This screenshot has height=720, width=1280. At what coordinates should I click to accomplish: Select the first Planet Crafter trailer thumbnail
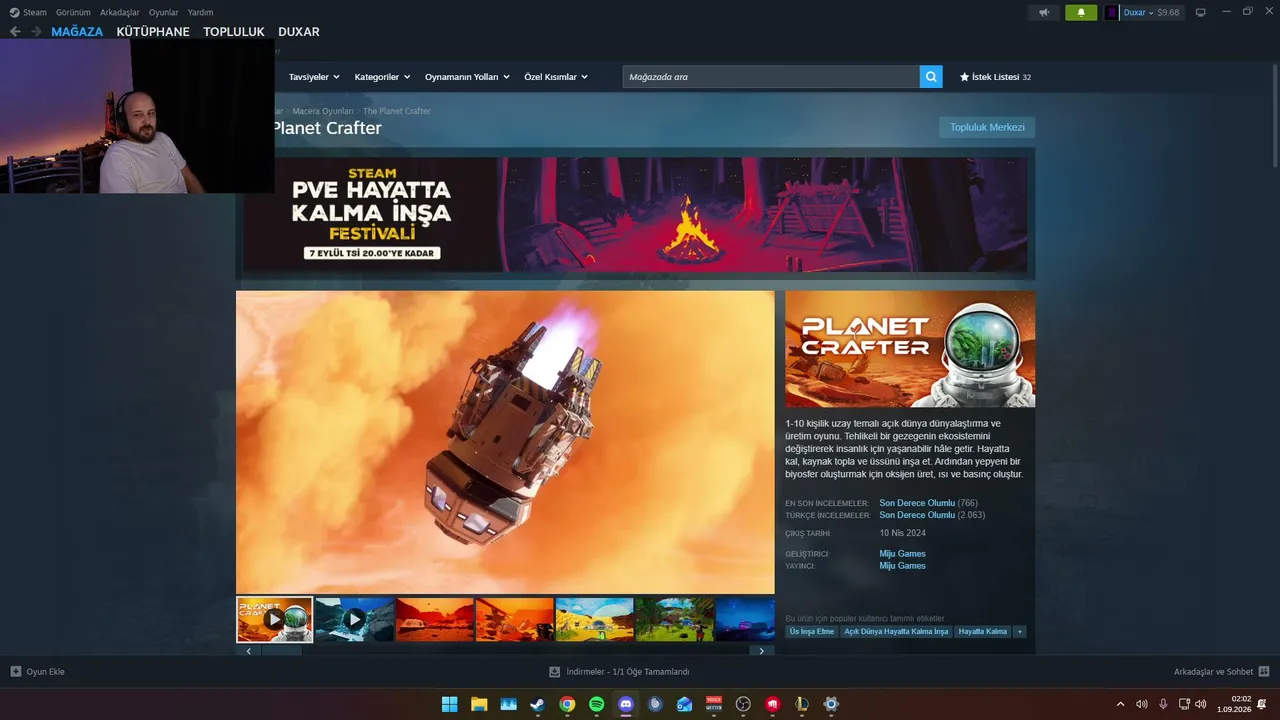click(275, 620)
